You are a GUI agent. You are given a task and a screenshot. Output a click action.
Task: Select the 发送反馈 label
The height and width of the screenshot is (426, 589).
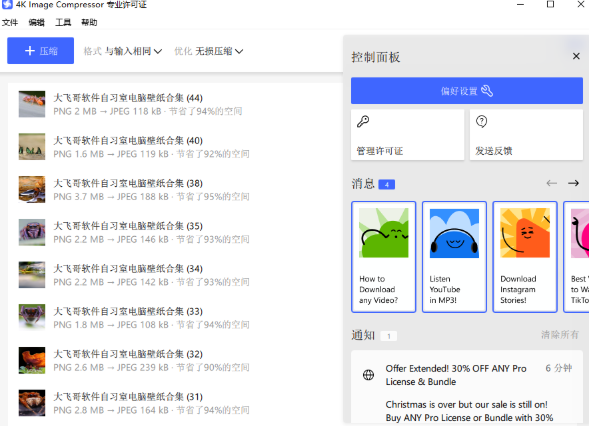[x=494, y=151]
